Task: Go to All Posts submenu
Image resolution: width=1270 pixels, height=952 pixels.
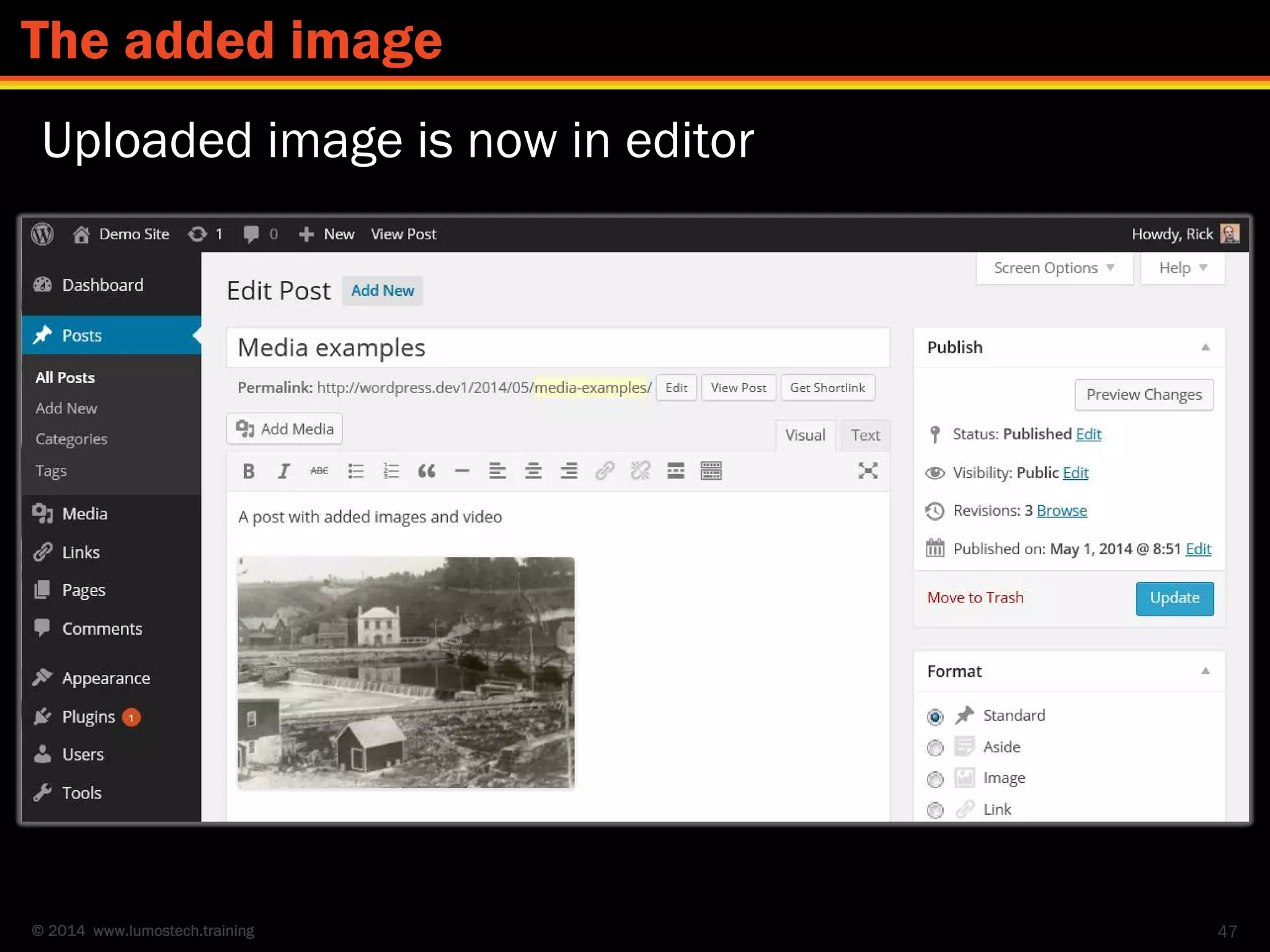Action: (65, 377)
